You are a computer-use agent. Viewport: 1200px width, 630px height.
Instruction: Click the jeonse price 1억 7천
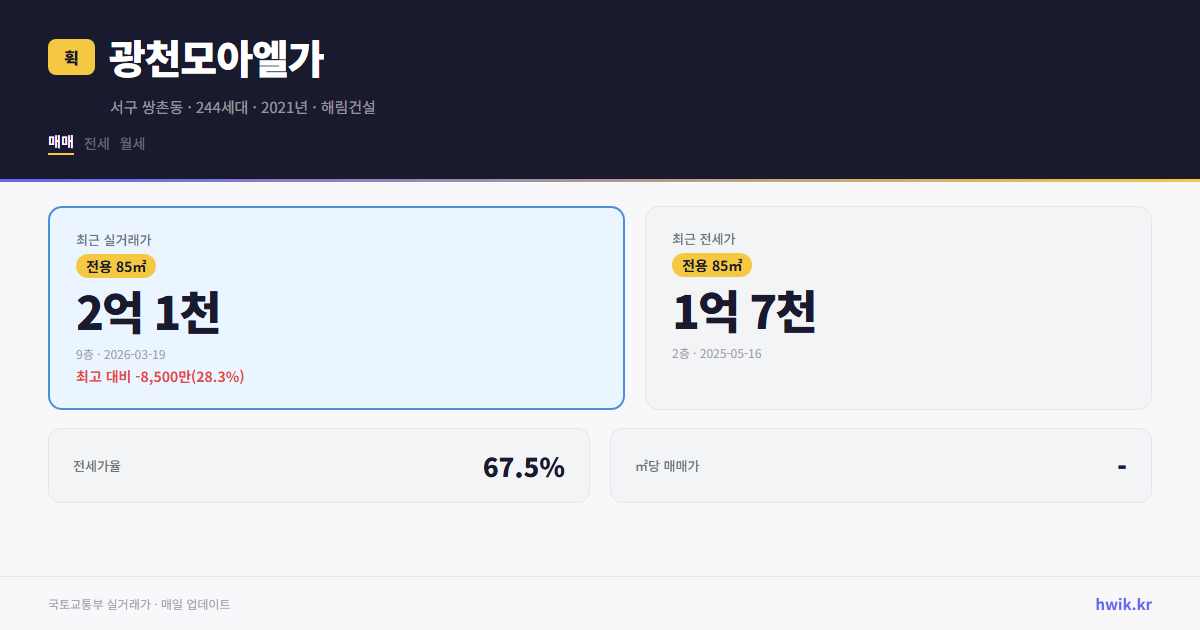(x=744, y=311)
